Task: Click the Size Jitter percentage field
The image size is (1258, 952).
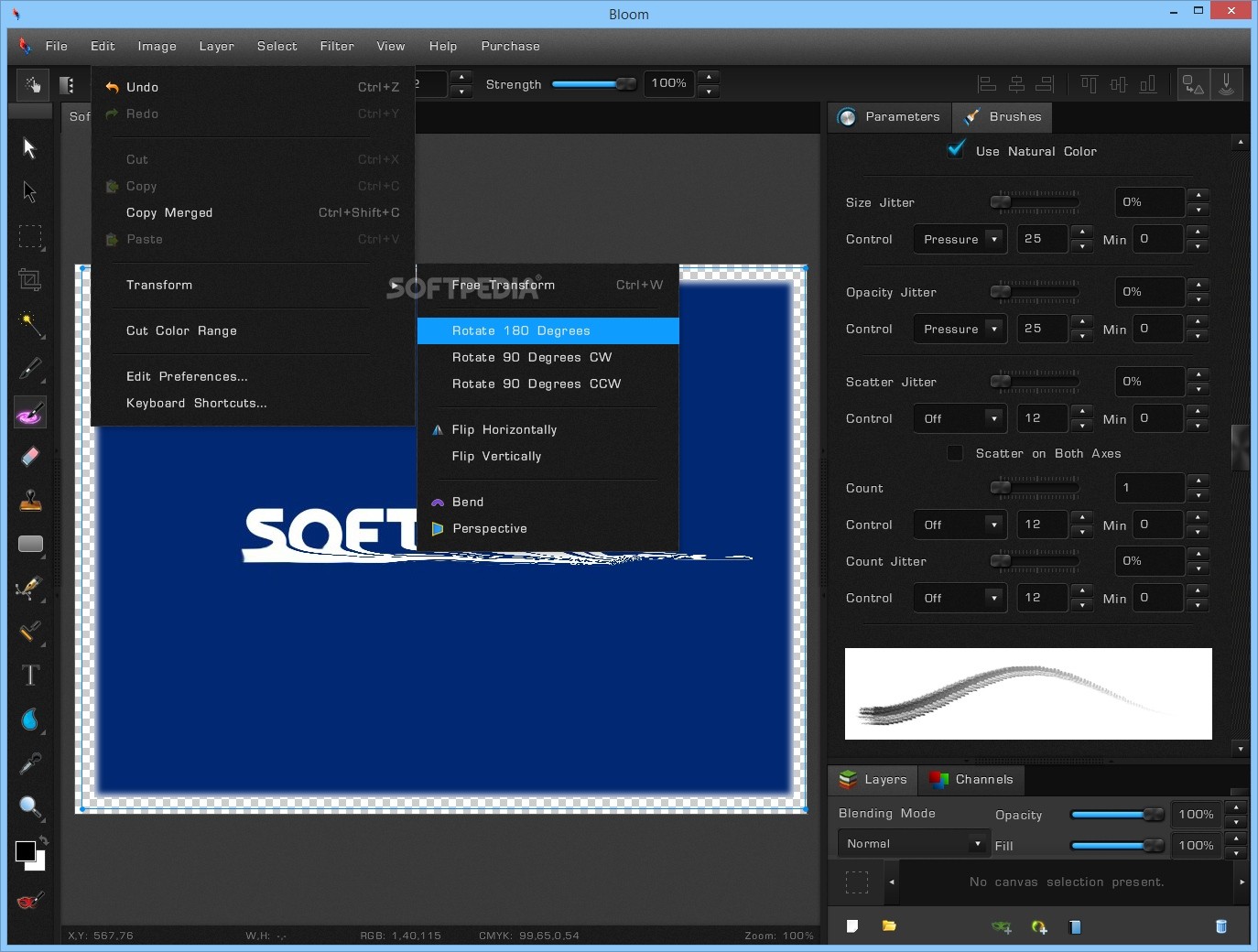Action: [x=1150, y=202]
